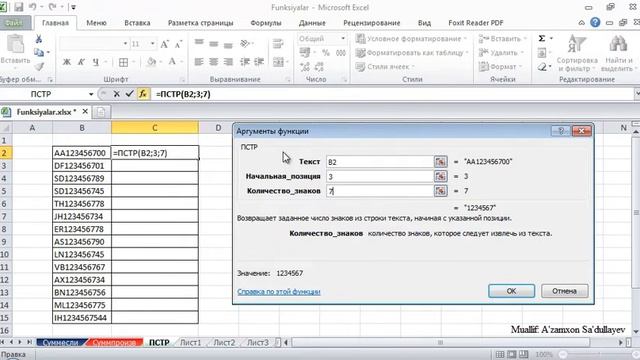Open Условное форматирование dropdown
The image size is (640, 360).
click(x=411, y=39)
